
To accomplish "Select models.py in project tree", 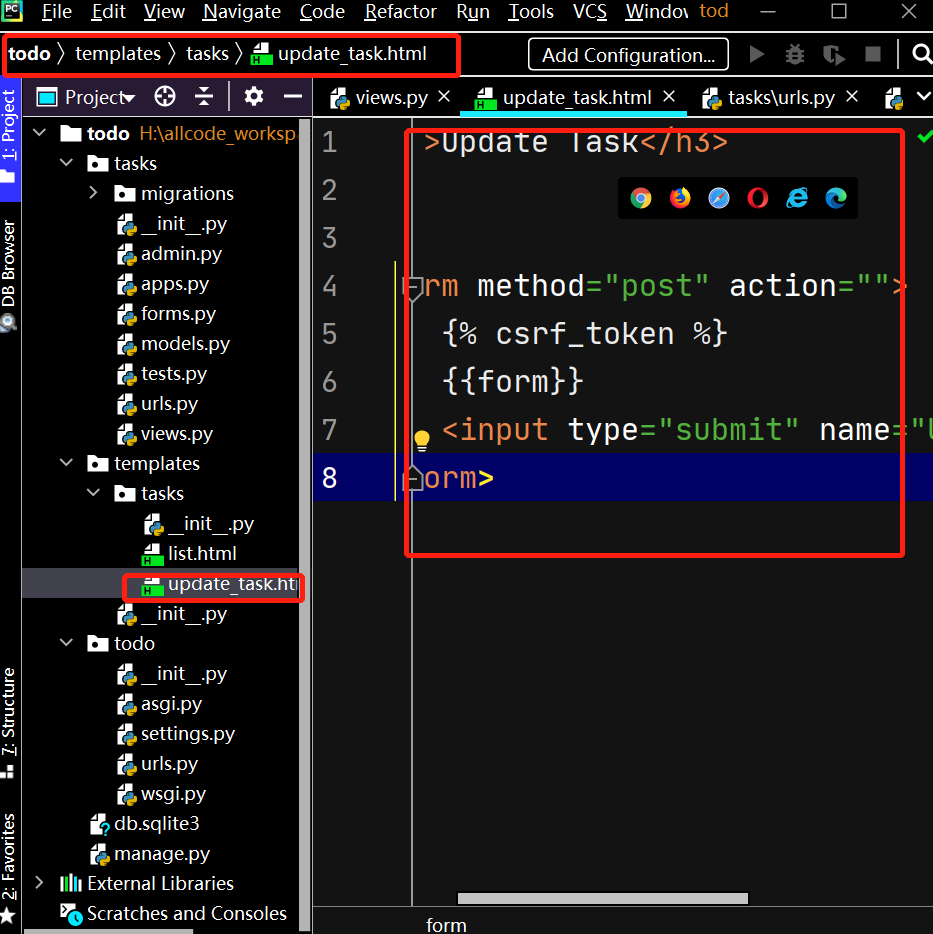I will (173, 343).
